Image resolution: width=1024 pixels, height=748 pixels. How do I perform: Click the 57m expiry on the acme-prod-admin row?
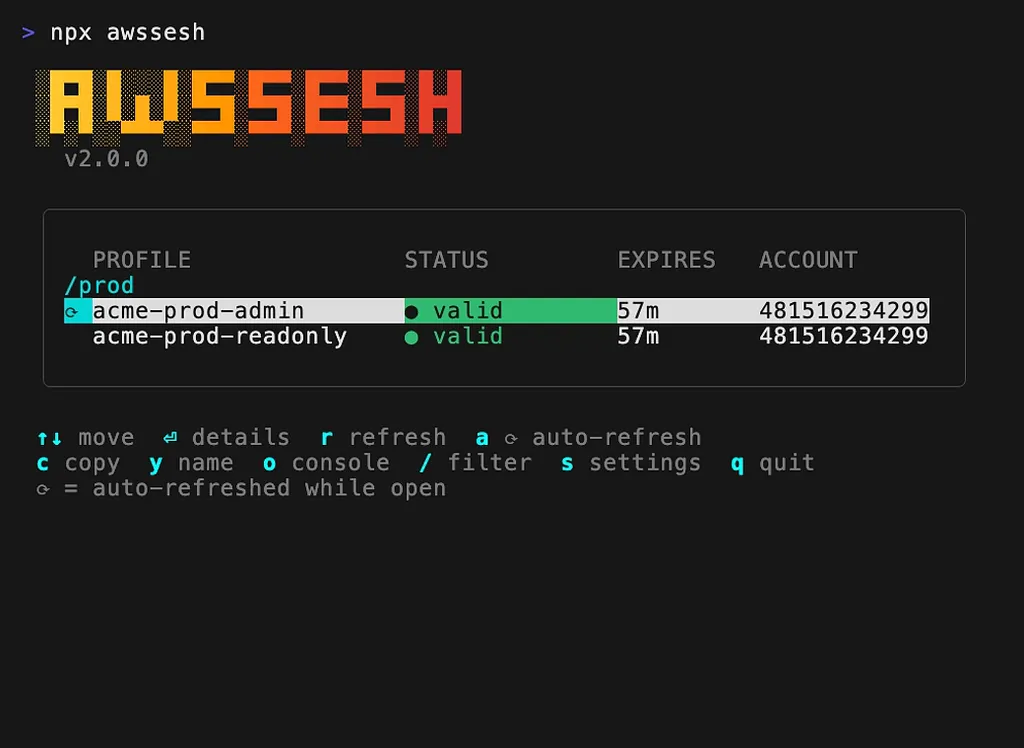tap(638, 310)
